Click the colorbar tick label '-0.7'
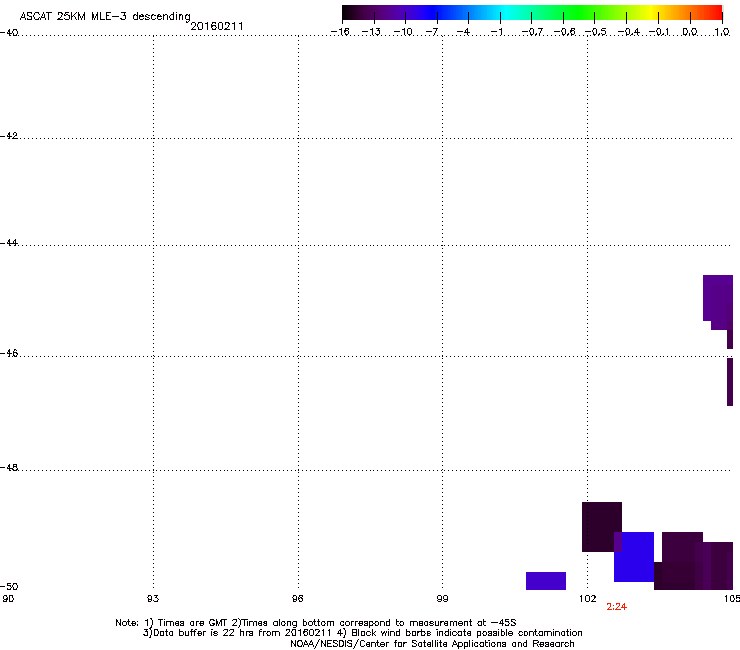740x650 pixels. pos(532,32)
